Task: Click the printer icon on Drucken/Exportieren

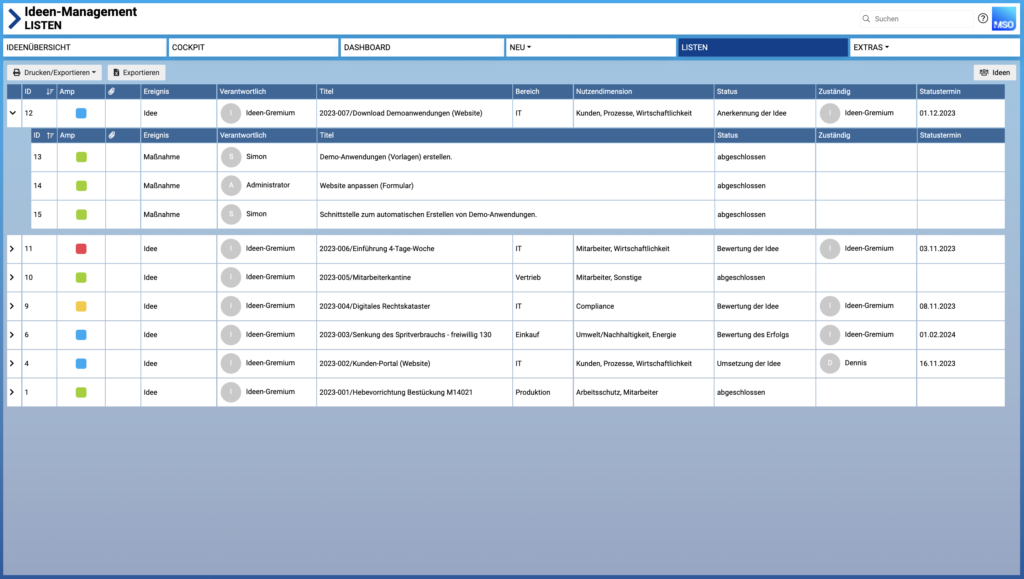Action: tap(18, 72)
